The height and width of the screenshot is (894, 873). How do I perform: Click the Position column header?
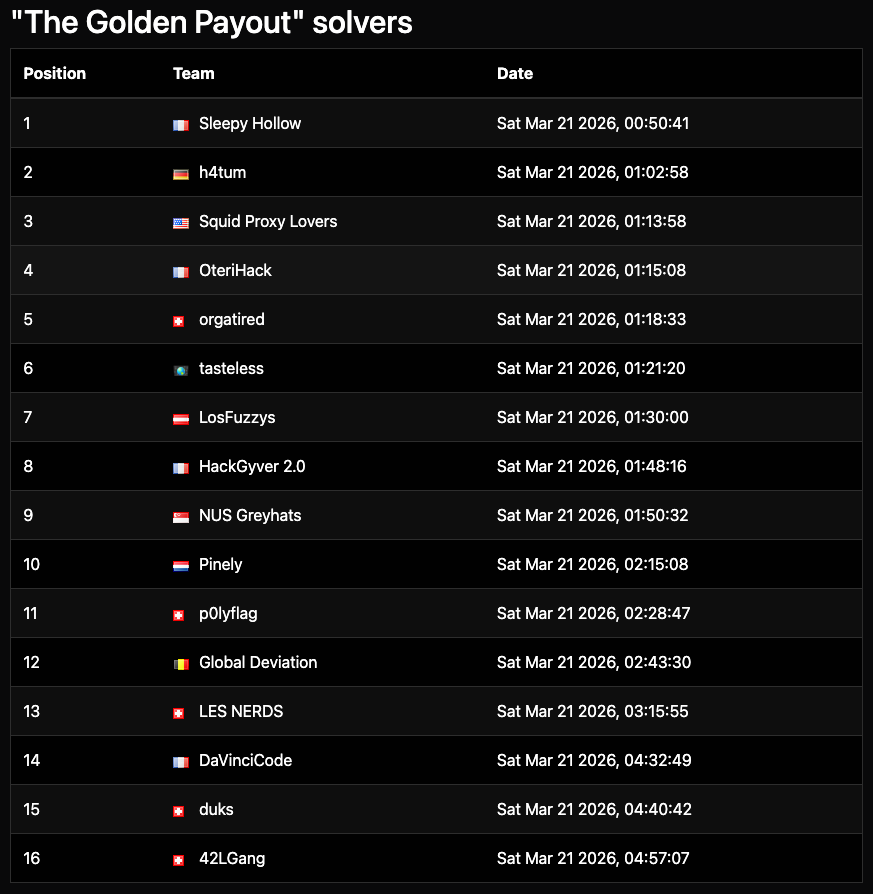click(x=55, y=74)
